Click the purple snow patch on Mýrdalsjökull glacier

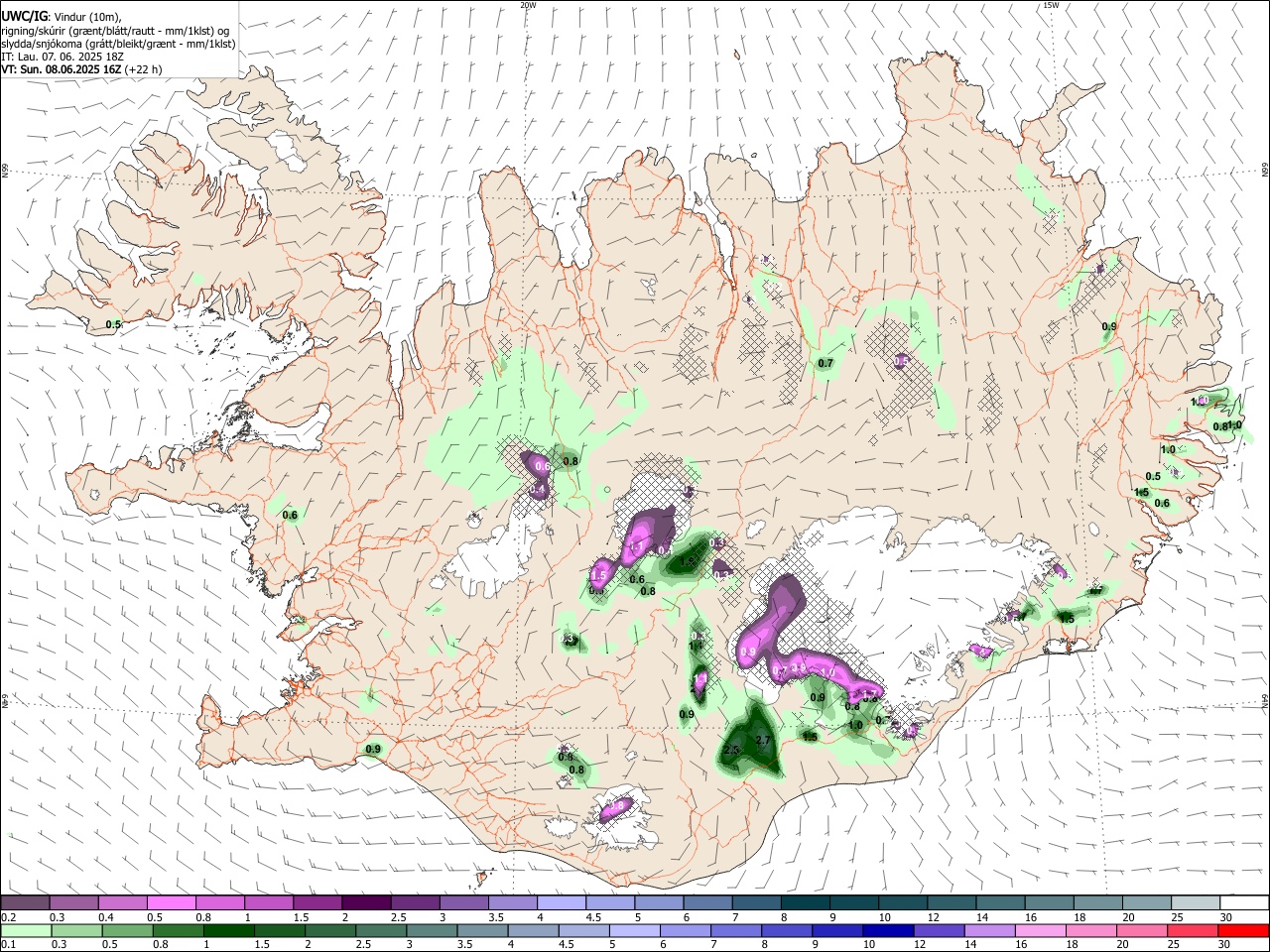click(616, 809)
